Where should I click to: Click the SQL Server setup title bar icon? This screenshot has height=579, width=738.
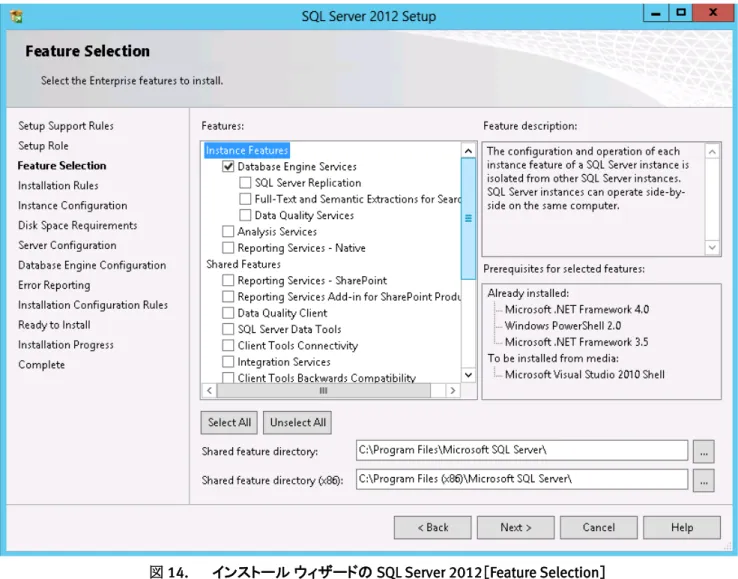coord(16,16)
